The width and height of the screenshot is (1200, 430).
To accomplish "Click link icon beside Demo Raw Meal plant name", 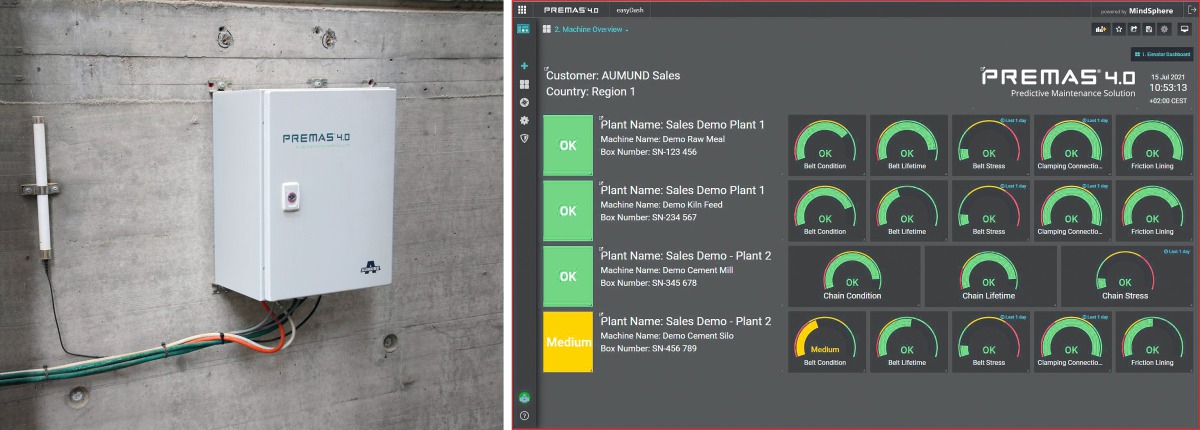I will [x=600, y=119].
